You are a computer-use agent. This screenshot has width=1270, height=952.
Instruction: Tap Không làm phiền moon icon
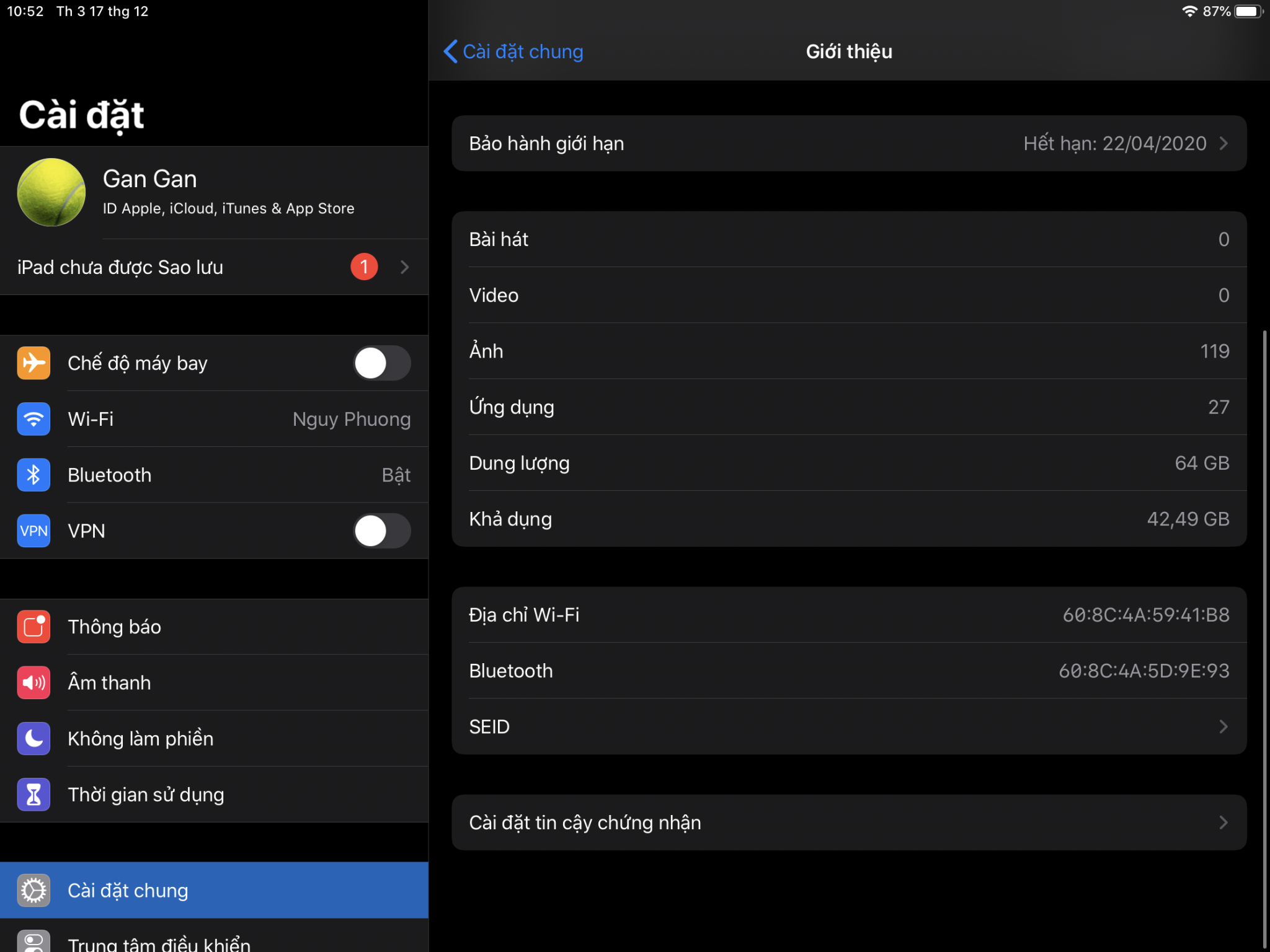pyautogui.click(x=33, y=738)
